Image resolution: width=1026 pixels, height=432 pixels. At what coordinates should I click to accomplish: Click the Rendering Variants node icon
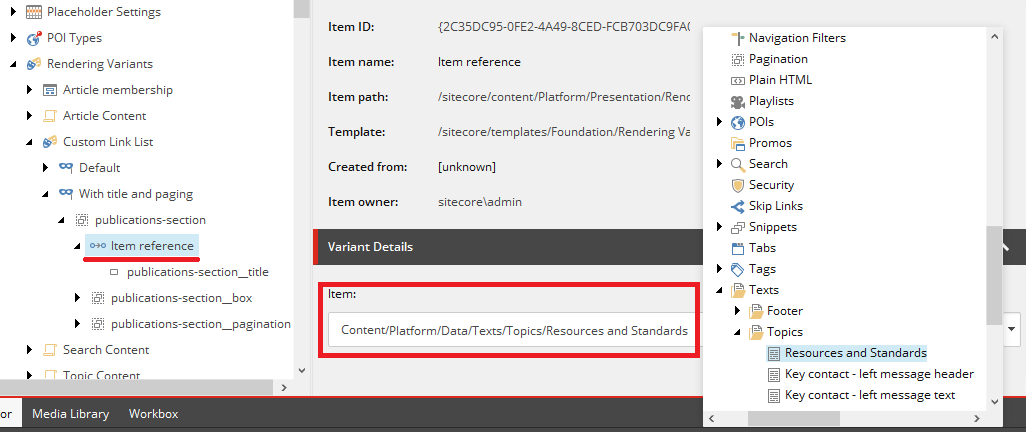pyautogui.click(x=33, y=64)
